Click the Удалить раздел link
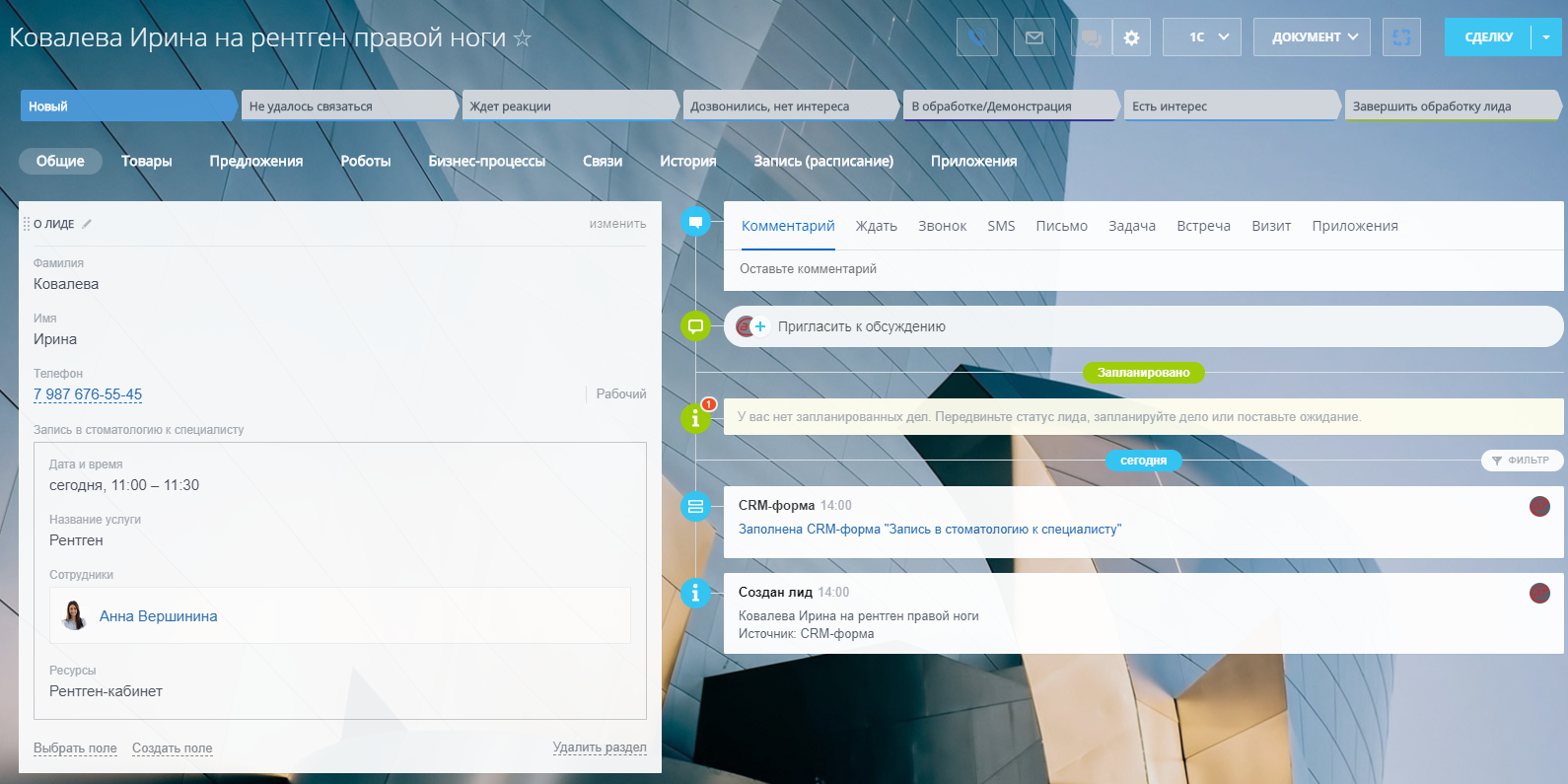Viewport: 1568px width, 784px height. point(600,748)
